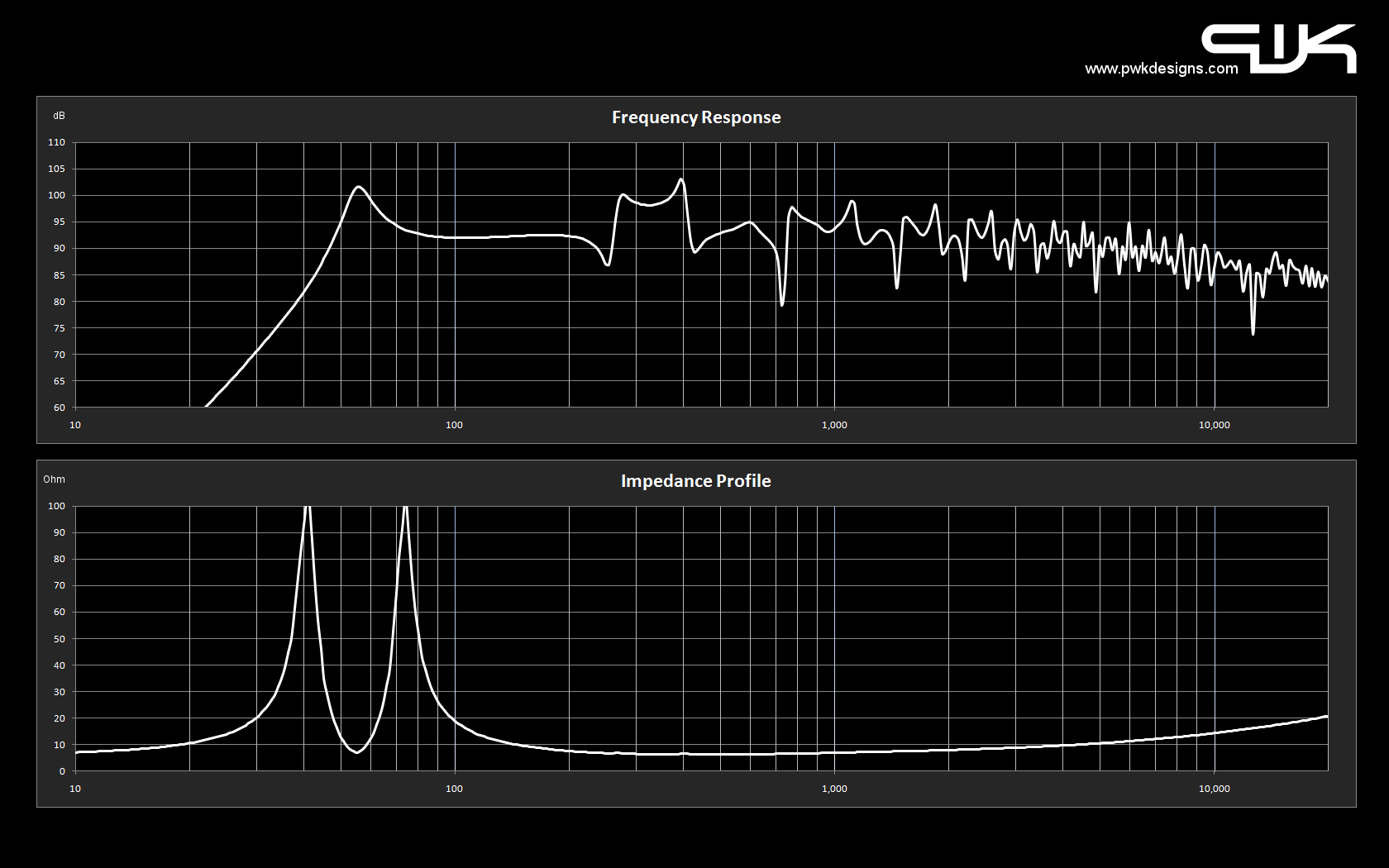Viewport: 1389px width, 868px height.
Task: Click the 100 label under Impedance Profile
Action: point(454,789)
